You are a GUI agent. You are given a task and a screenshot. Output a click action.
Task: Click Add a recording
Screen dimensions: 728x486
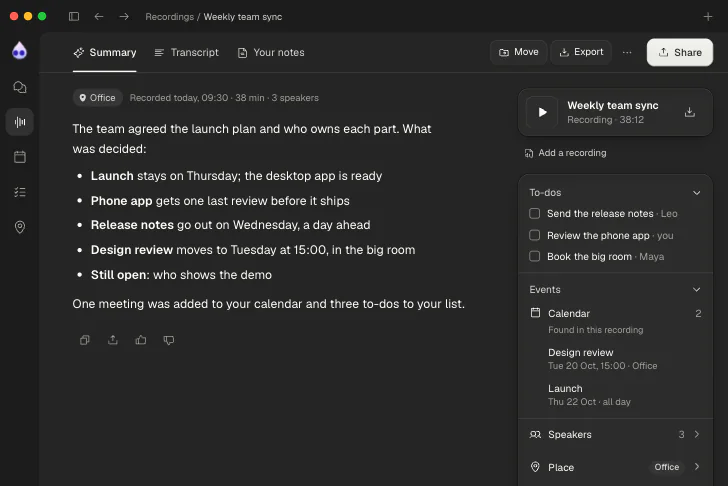pos(565,153)
